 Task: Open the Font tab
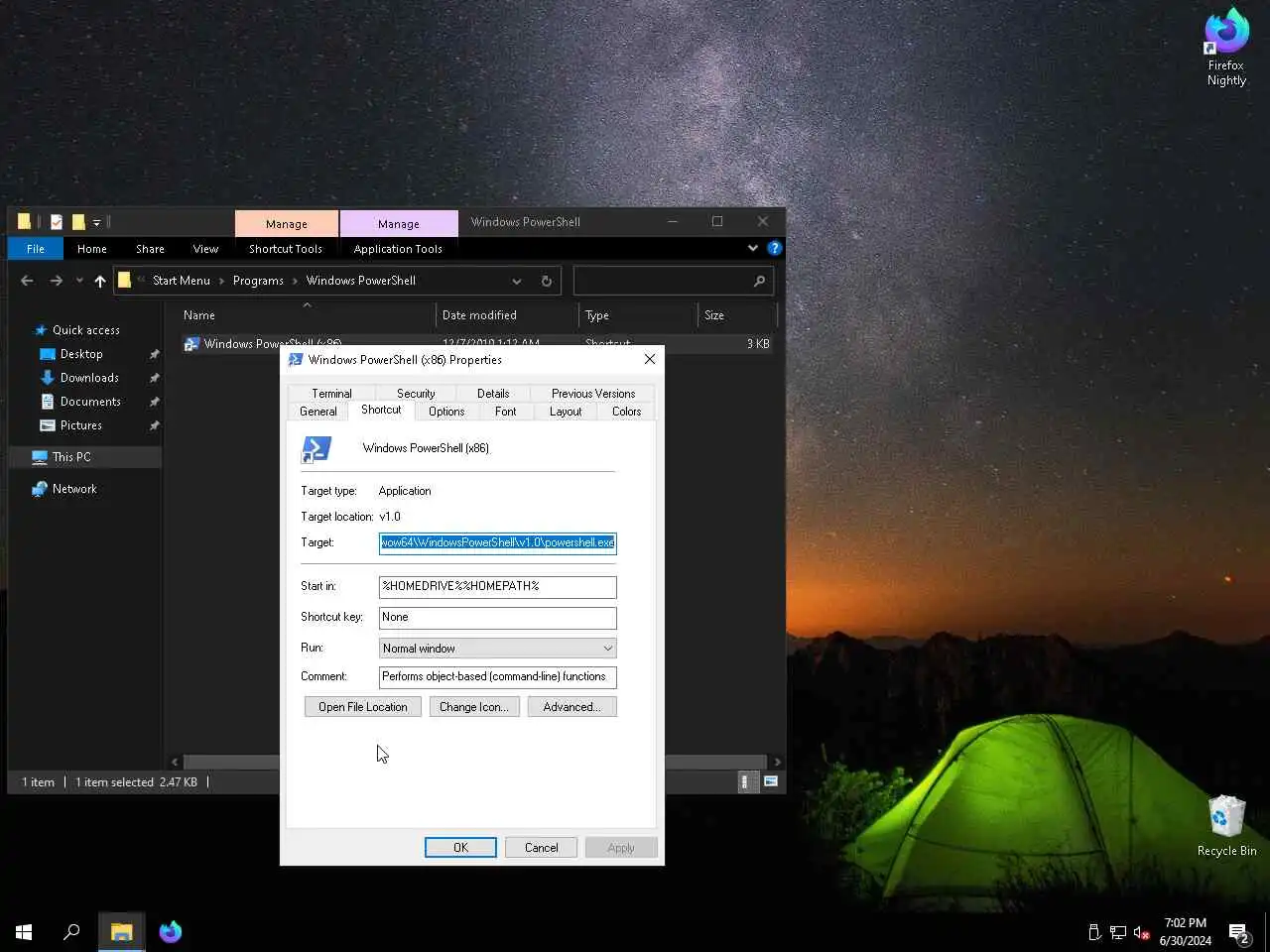[x=506, y=411]
